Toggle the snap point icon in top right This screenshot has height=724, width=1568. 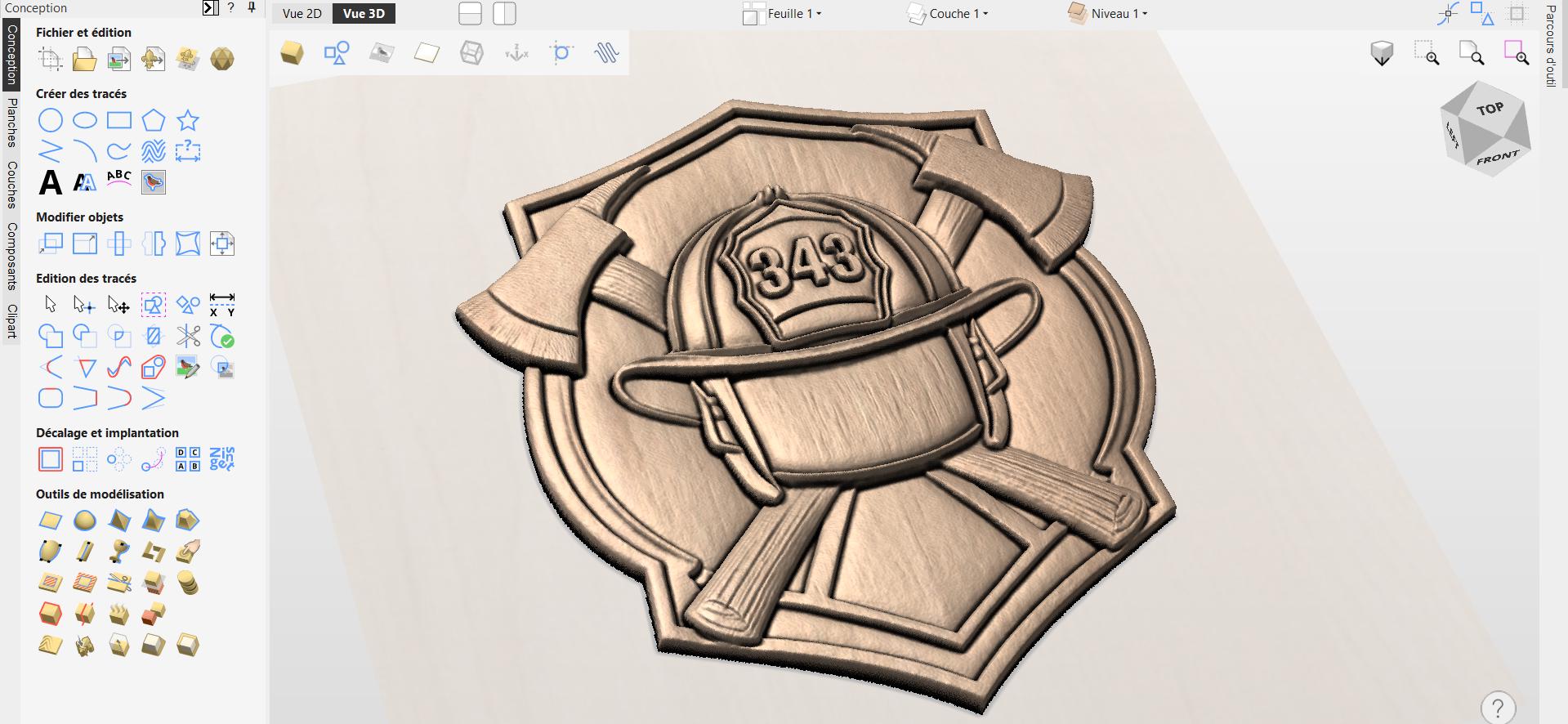pos(1447,14)
